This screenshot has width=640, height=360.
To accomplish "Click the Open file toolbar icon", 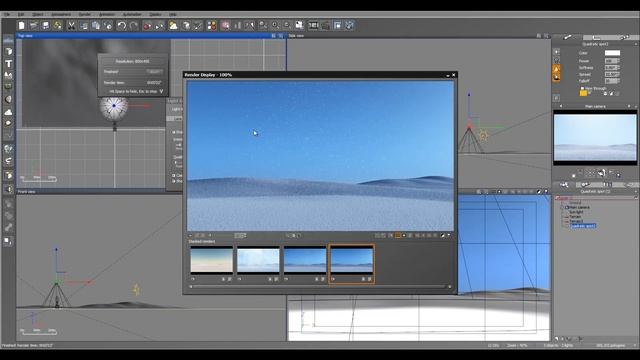I will (33, 26).
